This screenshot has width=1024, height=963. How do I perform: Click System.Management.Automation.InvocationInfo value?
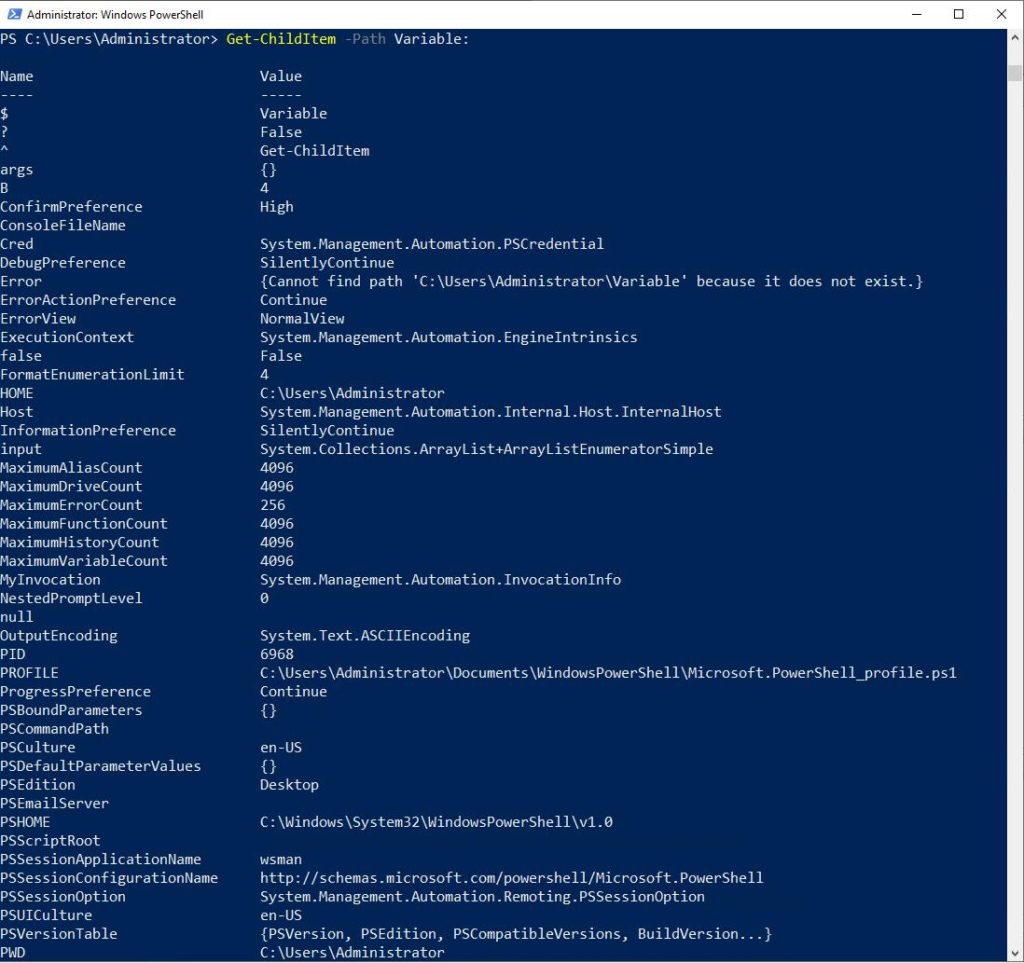click(x=440, y=580)
